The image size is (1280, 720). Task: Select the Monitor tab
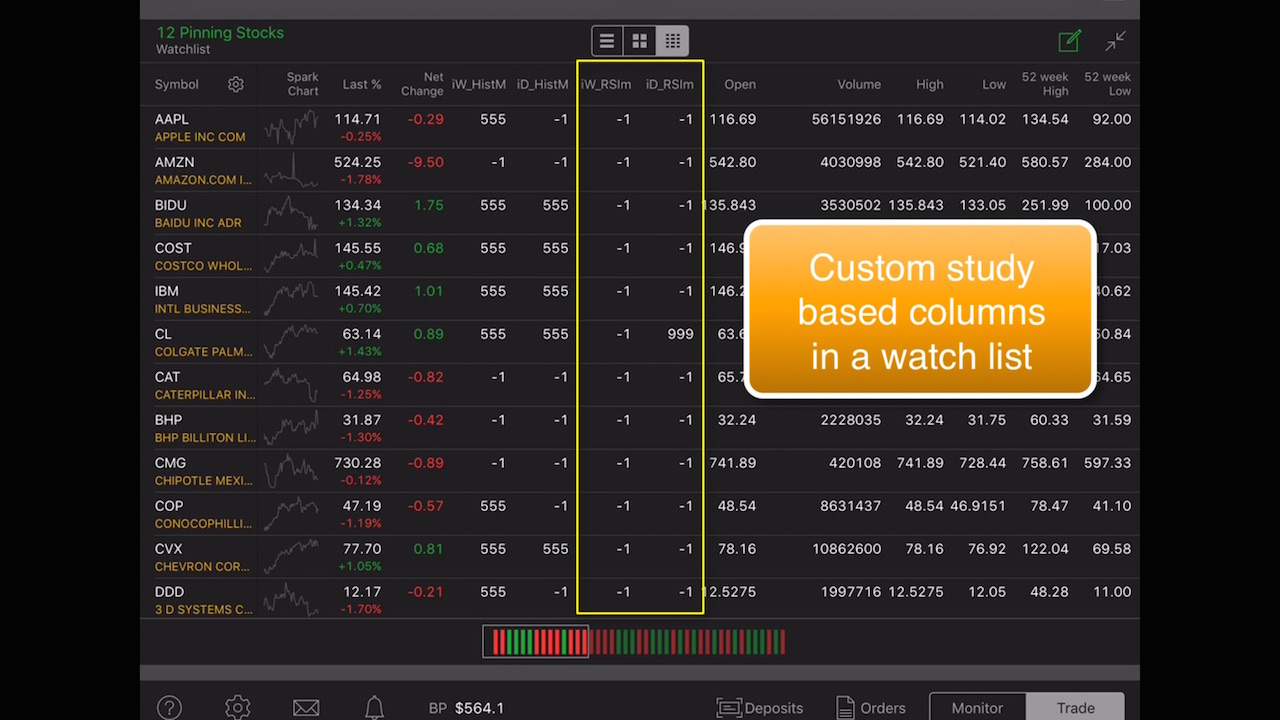point(977,707)
